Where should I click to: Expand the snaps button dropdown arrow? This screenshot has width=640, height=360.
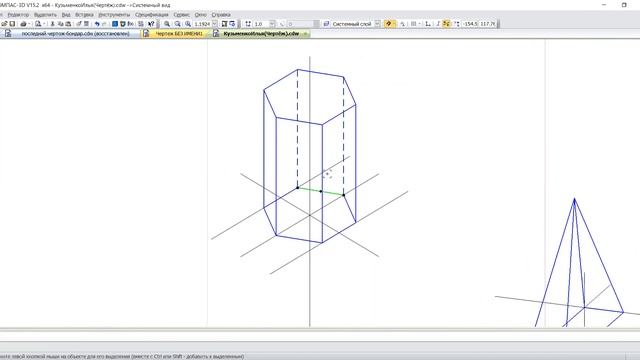(394, 24)
